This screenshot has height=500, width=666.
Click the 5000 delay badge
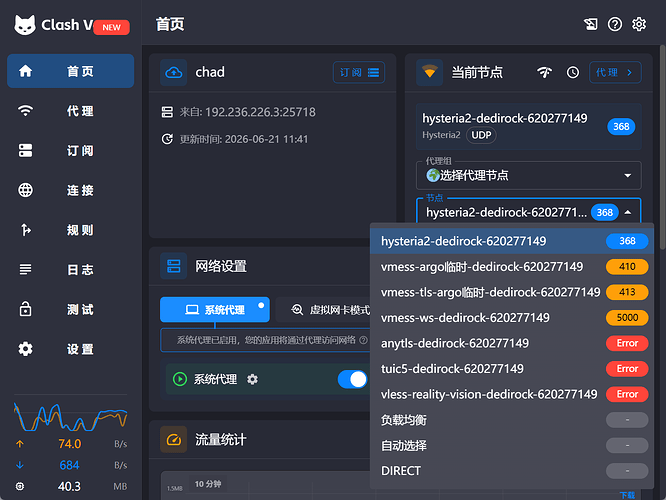click(x=627, y=318)
